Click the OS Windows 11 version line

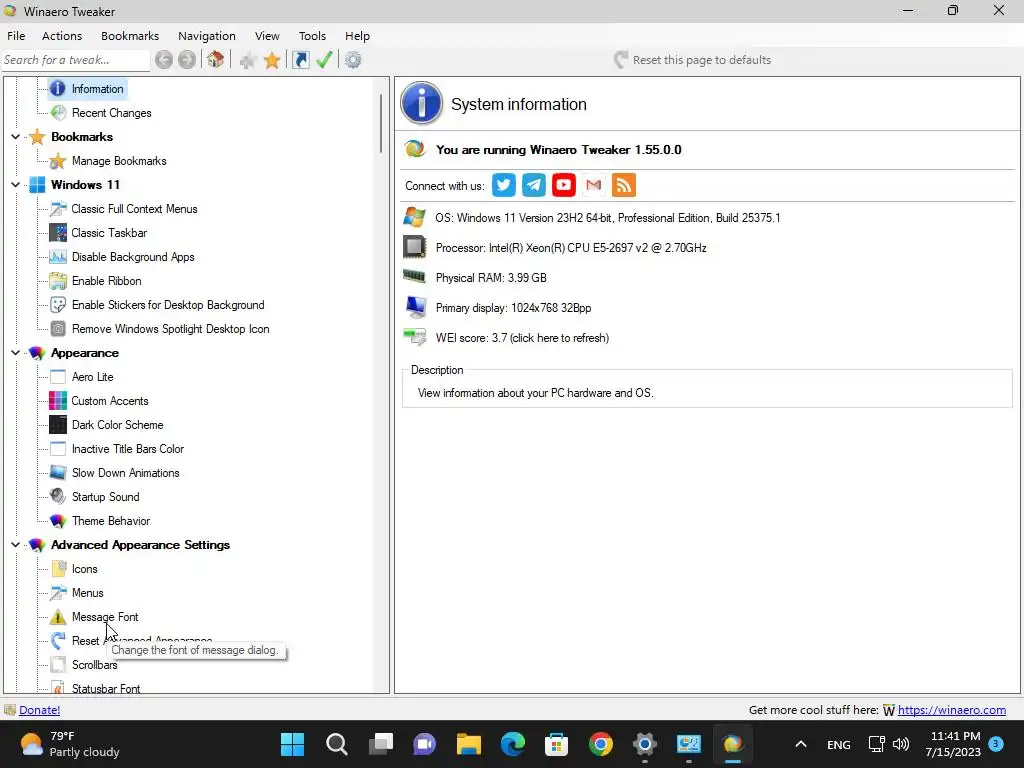pyautogui.click(x=607, y=217)
